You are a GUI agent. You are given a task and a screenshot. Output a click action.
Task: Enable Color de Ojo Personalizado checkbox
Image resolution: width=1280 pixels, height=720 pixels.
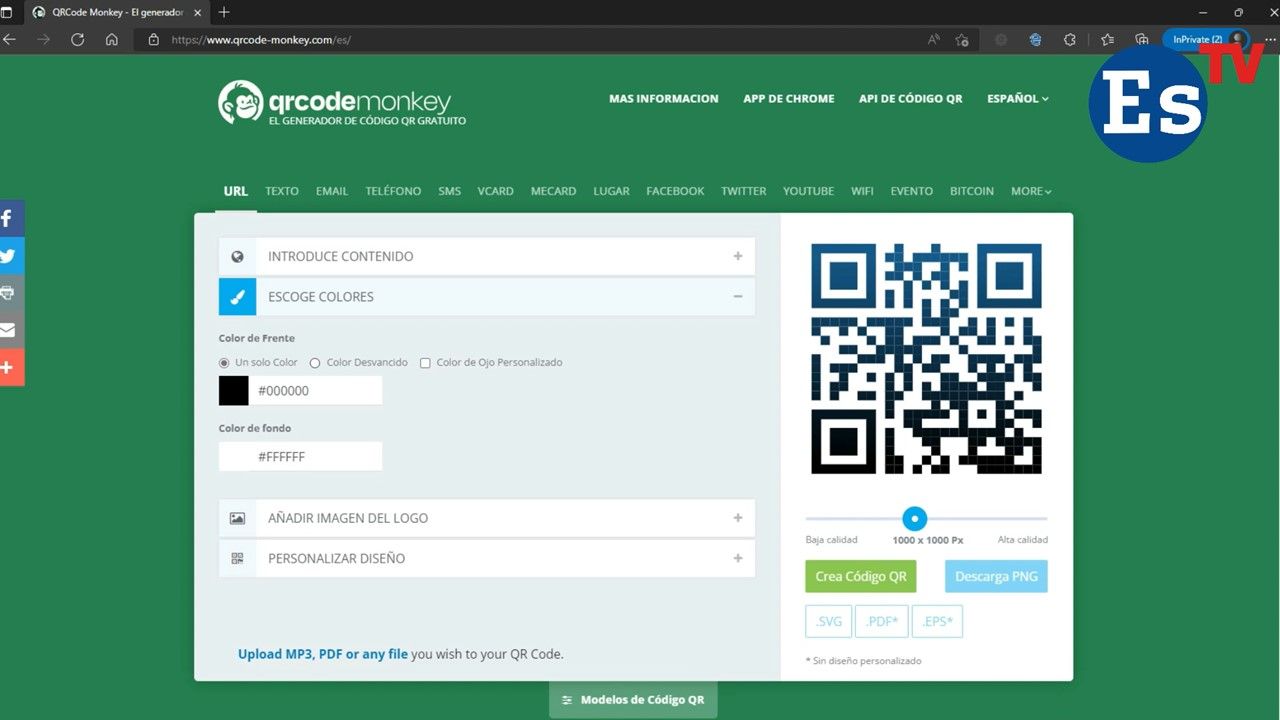click(425, 363)
